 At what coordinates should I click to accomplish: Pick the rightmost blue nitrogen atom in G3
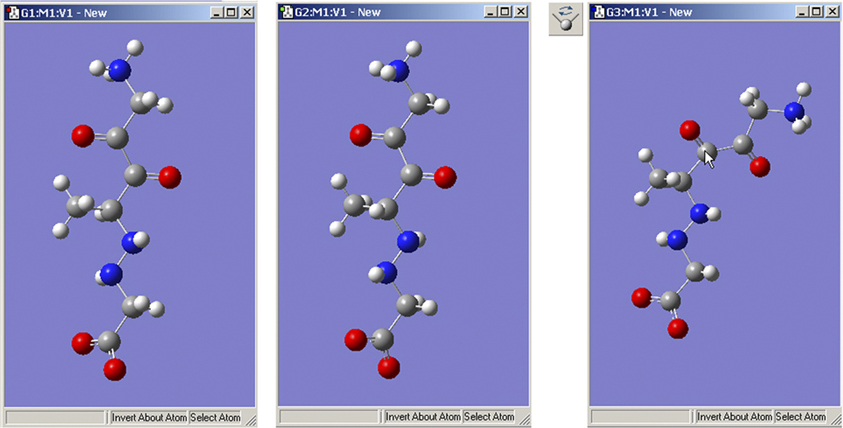tap(794, 112)
